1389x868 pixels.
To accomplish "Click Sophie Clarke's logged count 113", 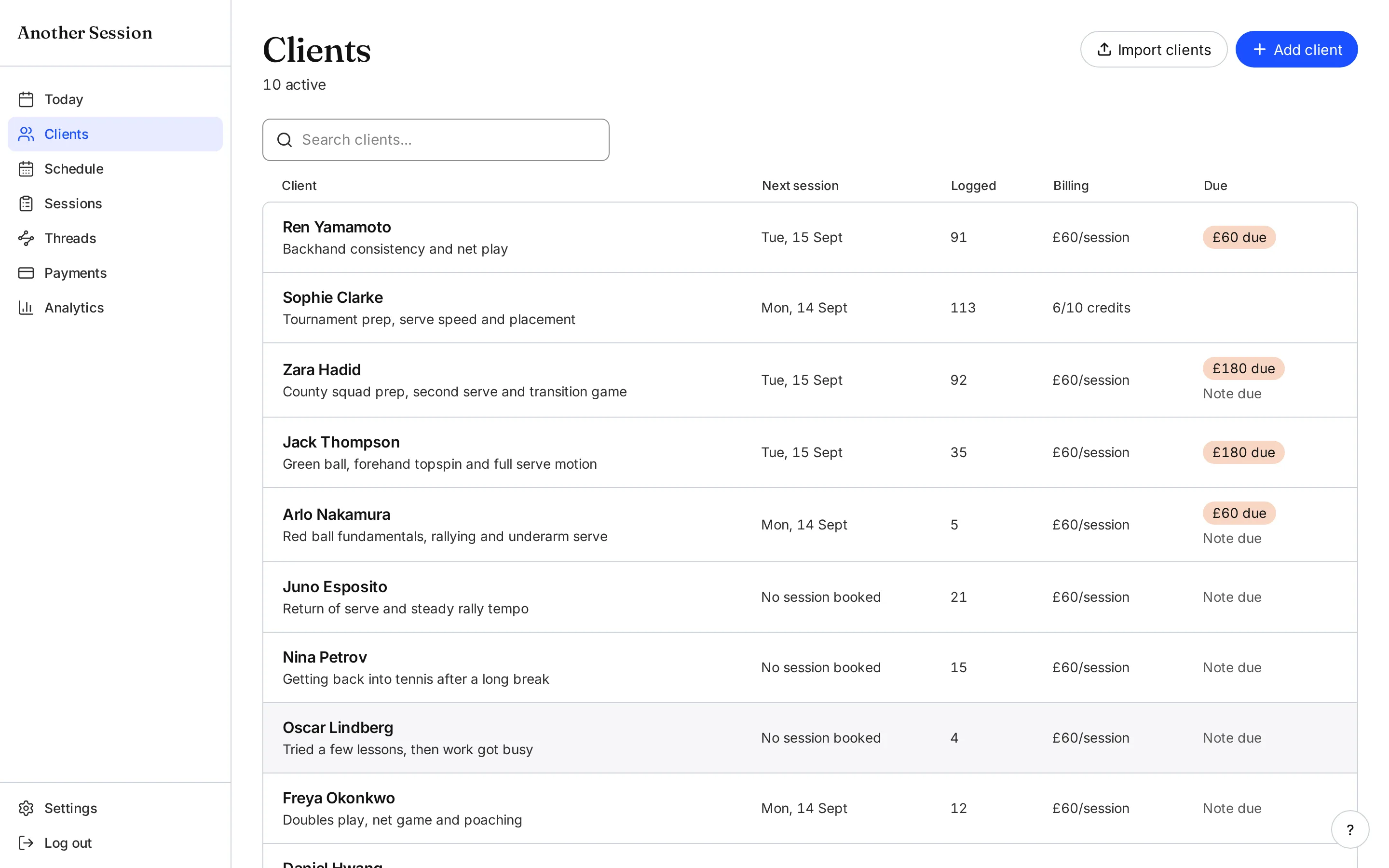I will pyautogui.click(x=963, y=308).
